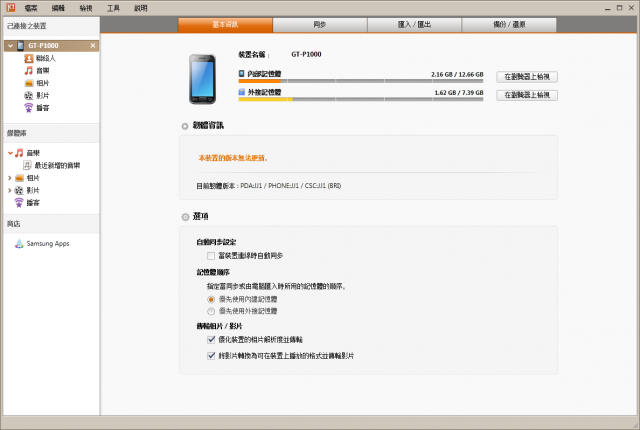This screenshot has width=640, height=430.
Task: View internal memory in browser button
Action: (527, 77)
